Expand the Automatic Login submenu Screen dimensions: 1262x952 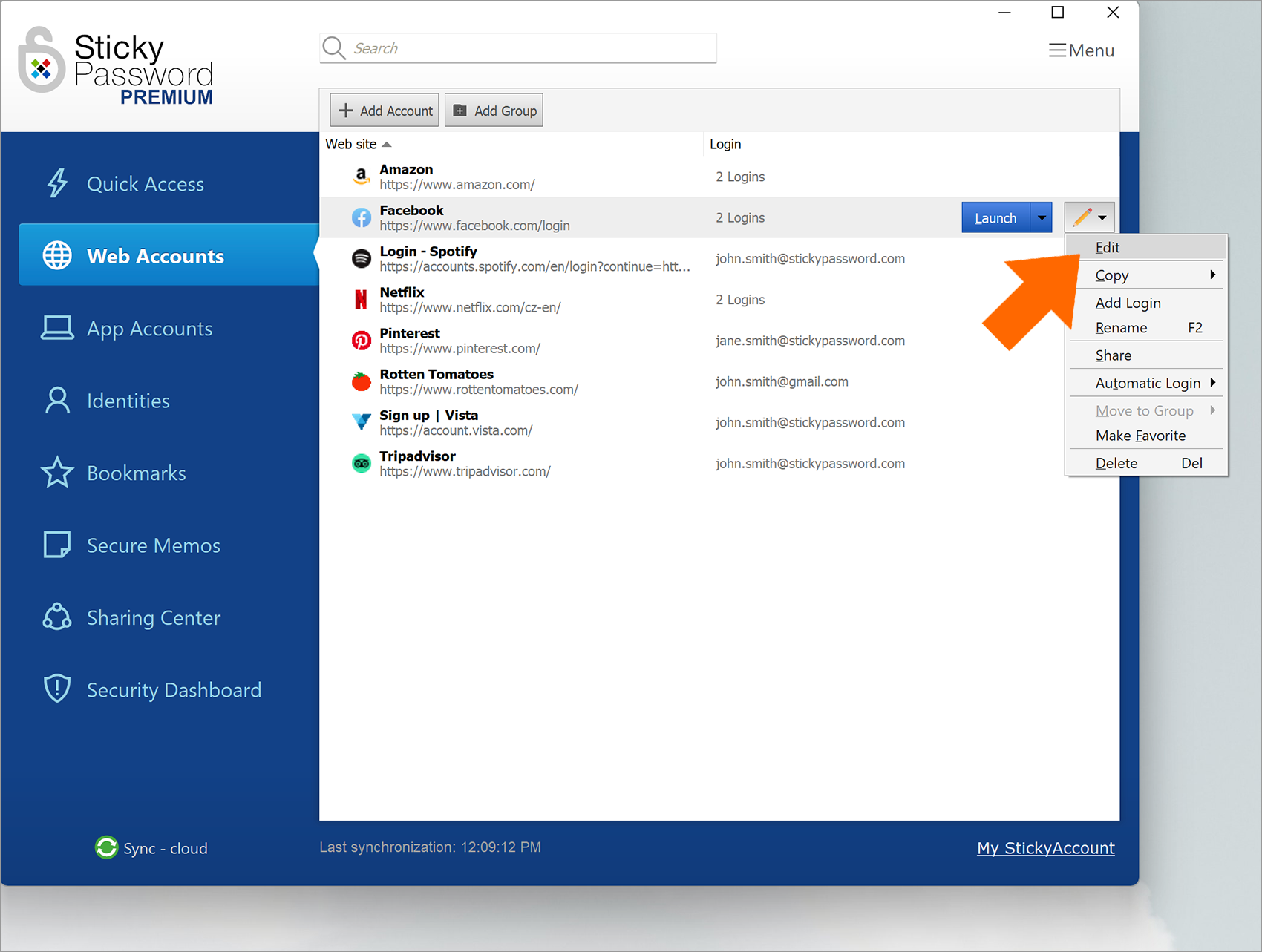[1147, 383]
